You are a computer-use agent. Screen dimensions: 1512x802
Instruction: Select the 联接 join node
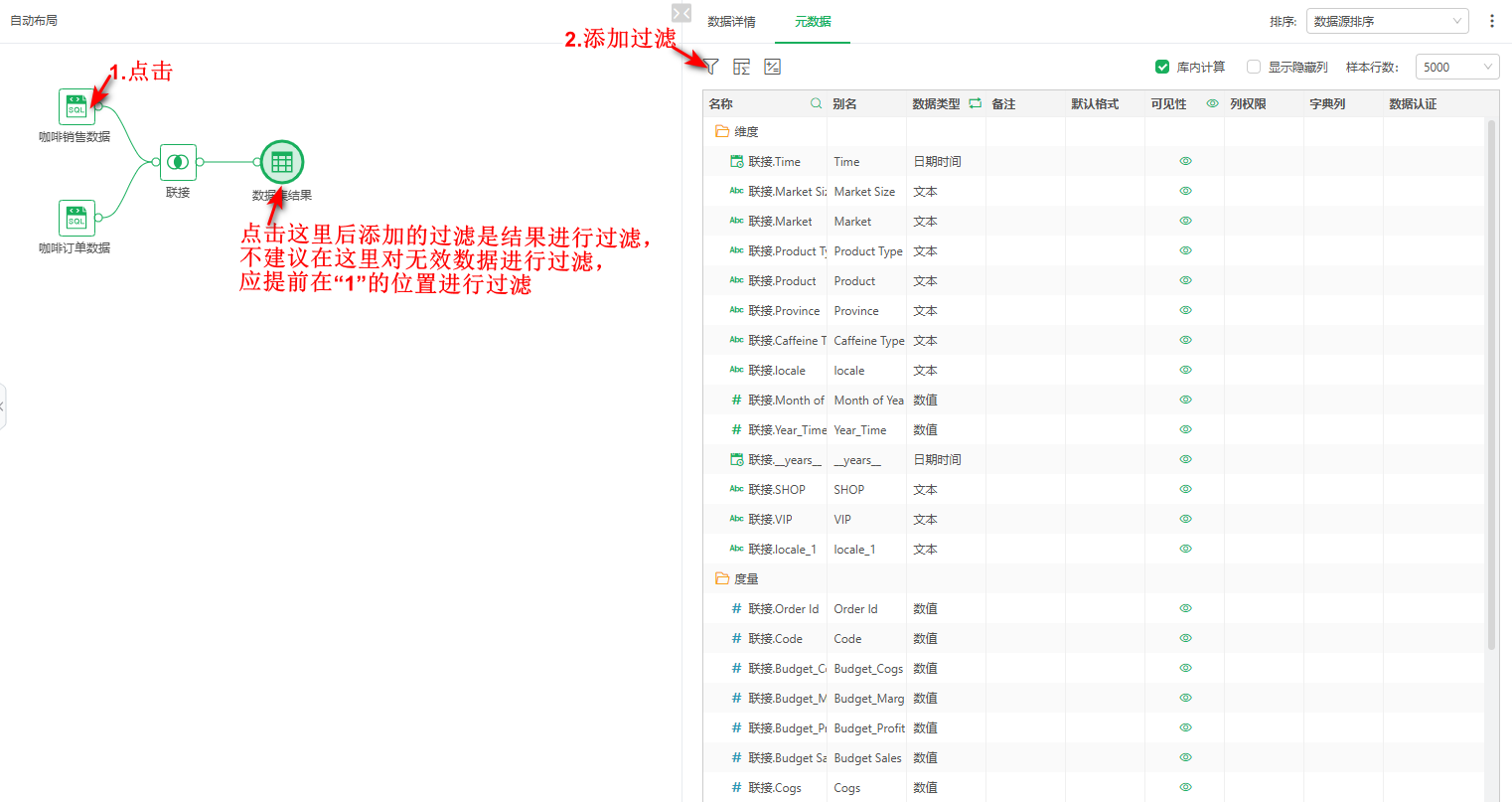click(x=178, y=162)
